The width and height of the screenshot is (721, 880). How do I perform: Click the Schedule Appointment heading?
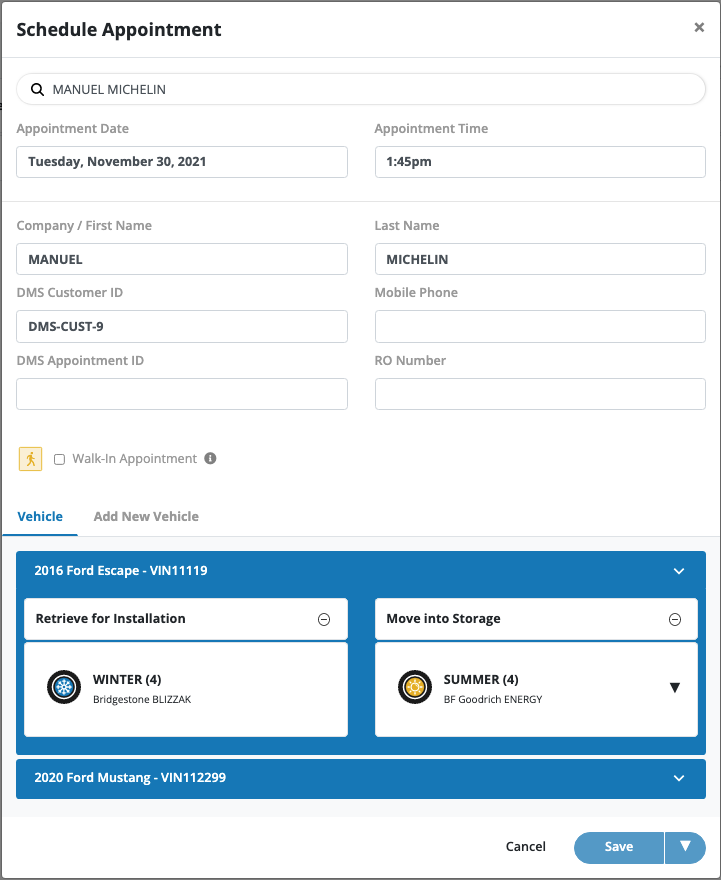point(119,30)
